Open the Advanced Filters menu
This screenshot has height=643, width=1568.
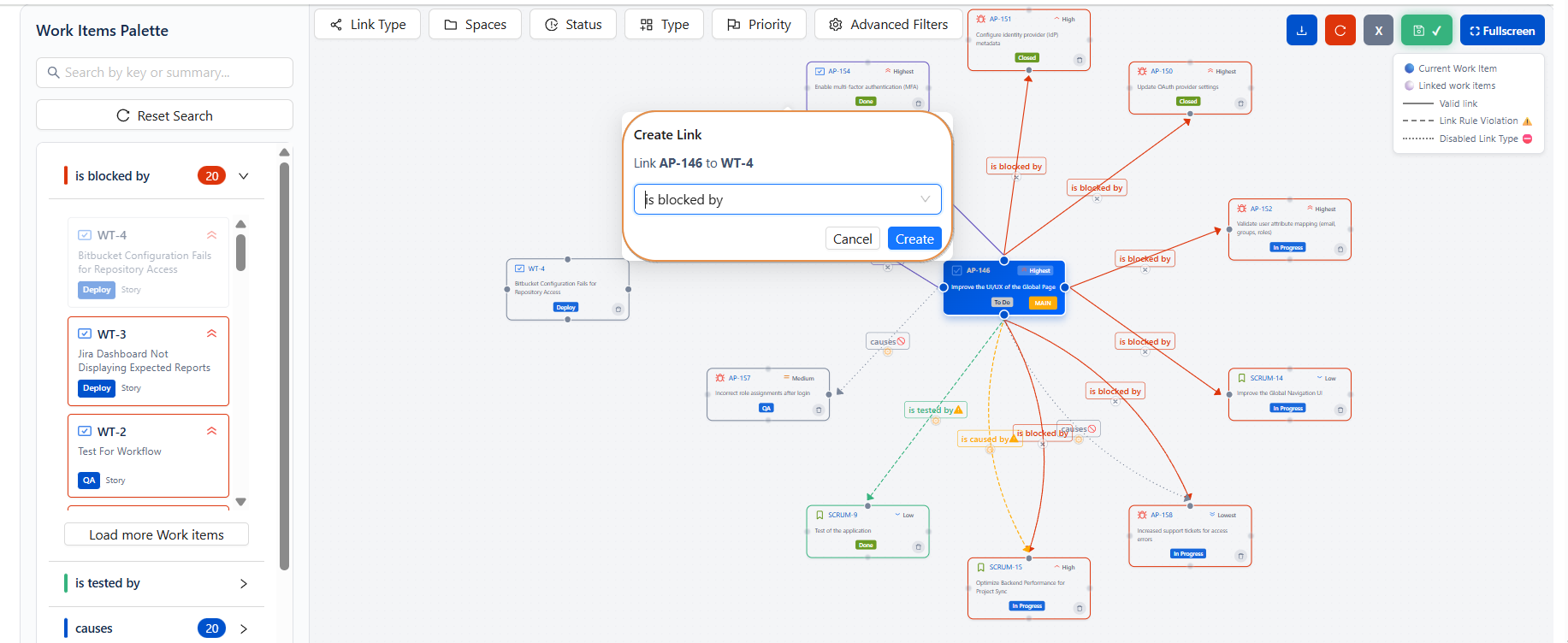888,25
